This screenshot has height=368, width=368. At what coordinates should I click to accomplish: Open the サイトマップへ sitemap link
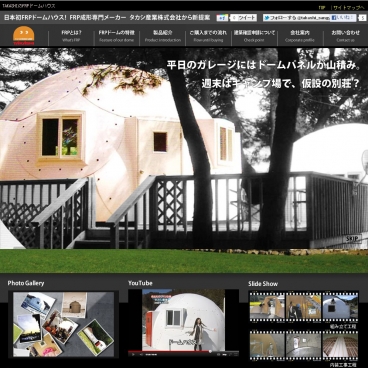click(x=348, y=8)
